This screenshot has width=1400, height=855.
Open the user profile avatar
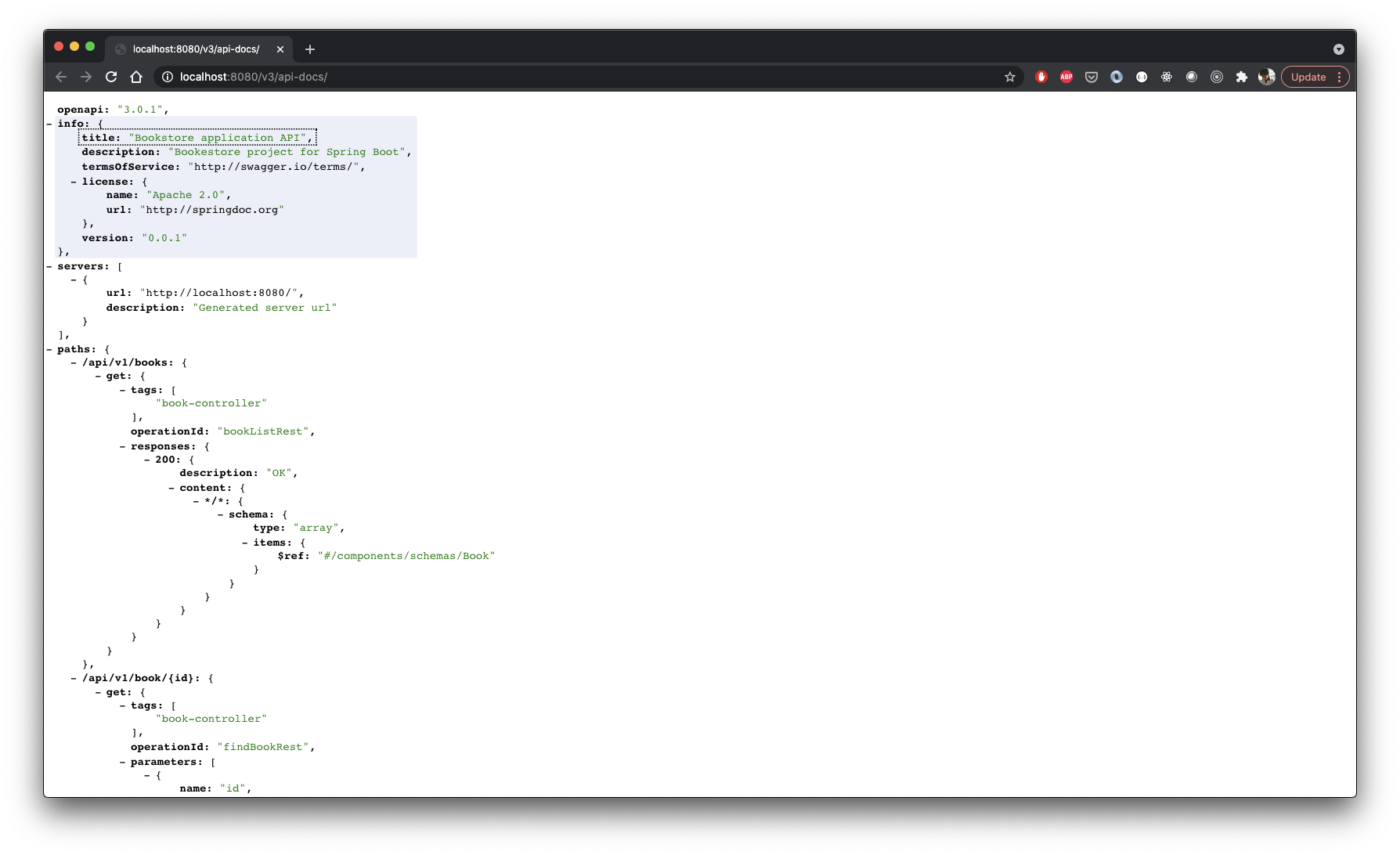tap(1267, 77)
